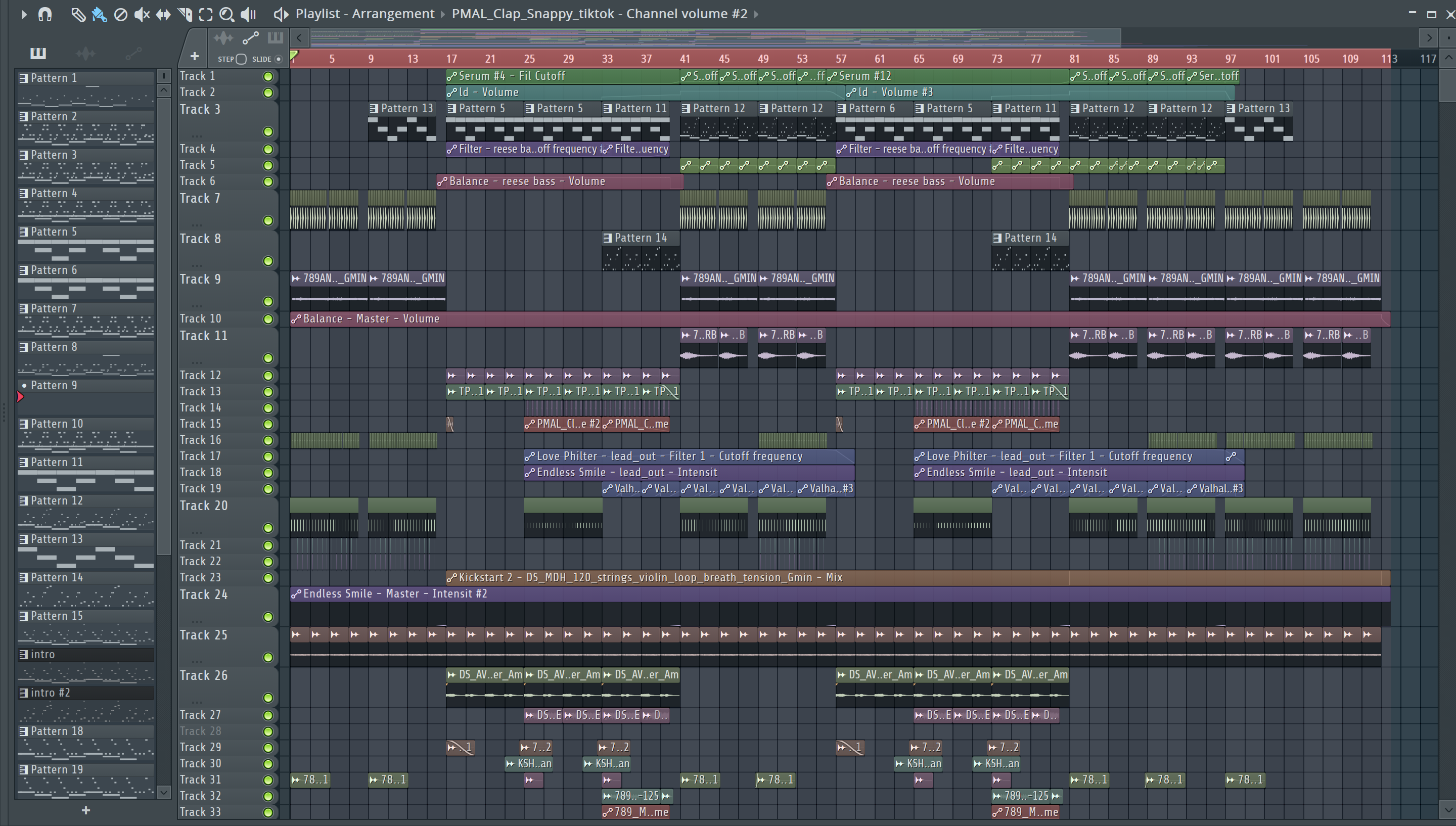1456x826 pixels.
Task: Select the Mute tool
Action: pos(142,14)
